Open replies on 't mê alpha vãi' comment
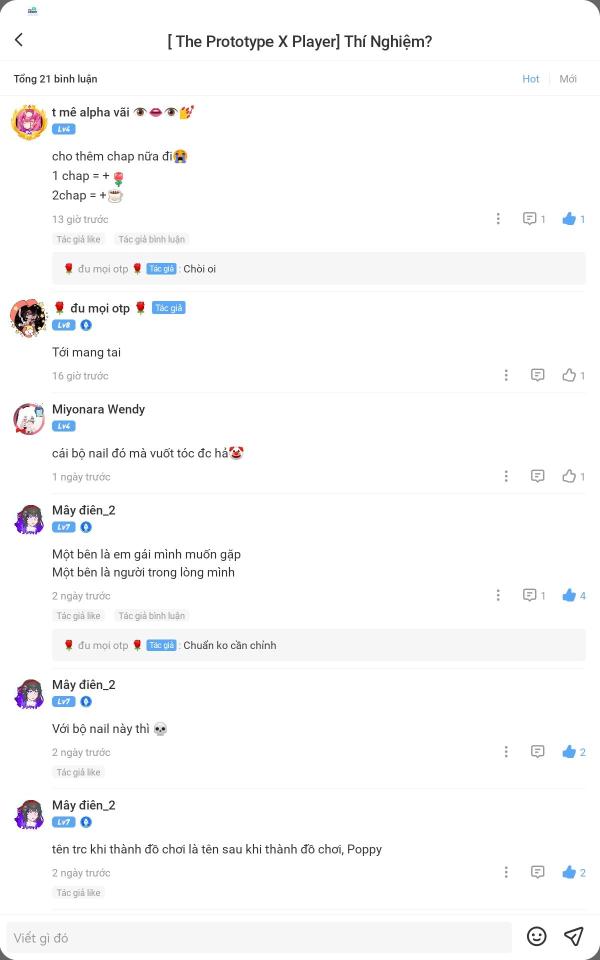The image size is (600, 960). click(534, 219)
